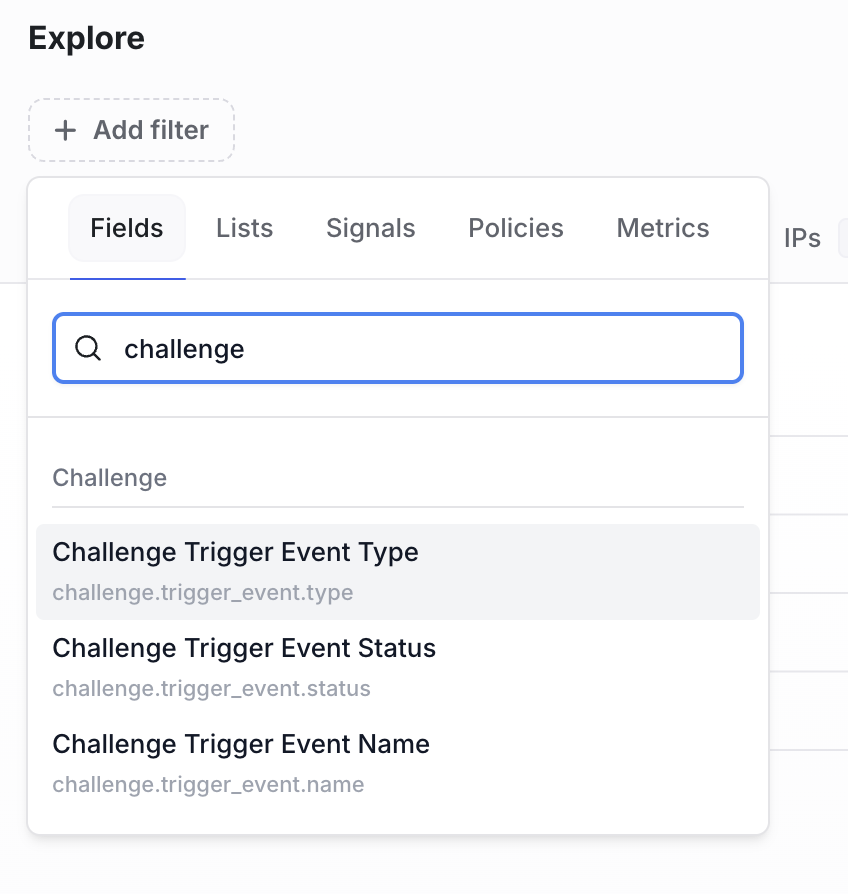Switch to the Lists tab
The width and height of the screenshot is (848, 894).
245,228
